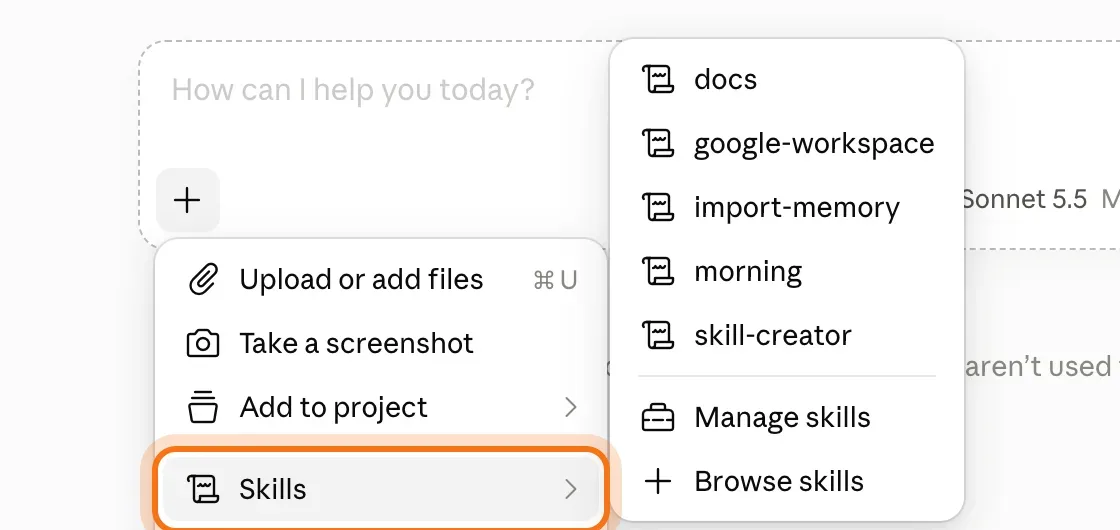Screen dimensions: 1120x530
Task: Open Add to project submenu
Action: 381,408
